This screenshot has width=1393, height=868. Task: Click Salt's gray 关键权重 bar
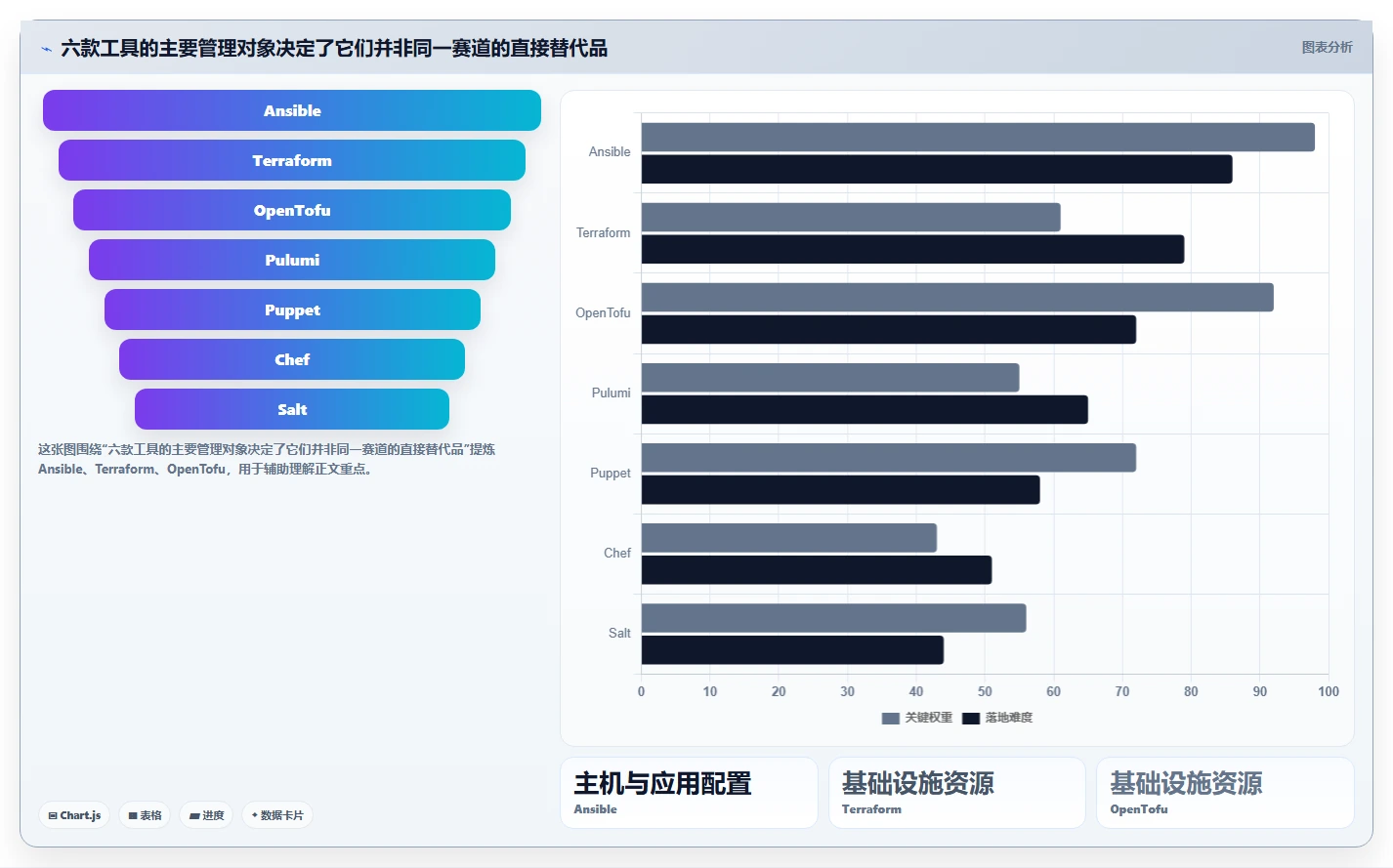[834, 618]
